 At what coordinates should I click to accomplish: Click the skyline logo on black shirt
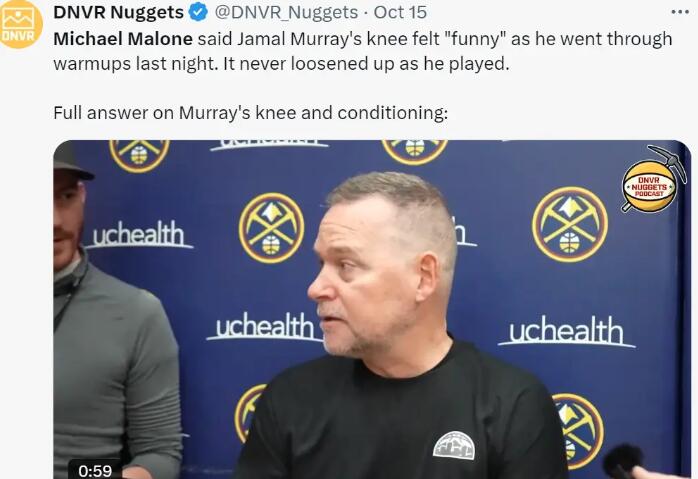(454, 445)
